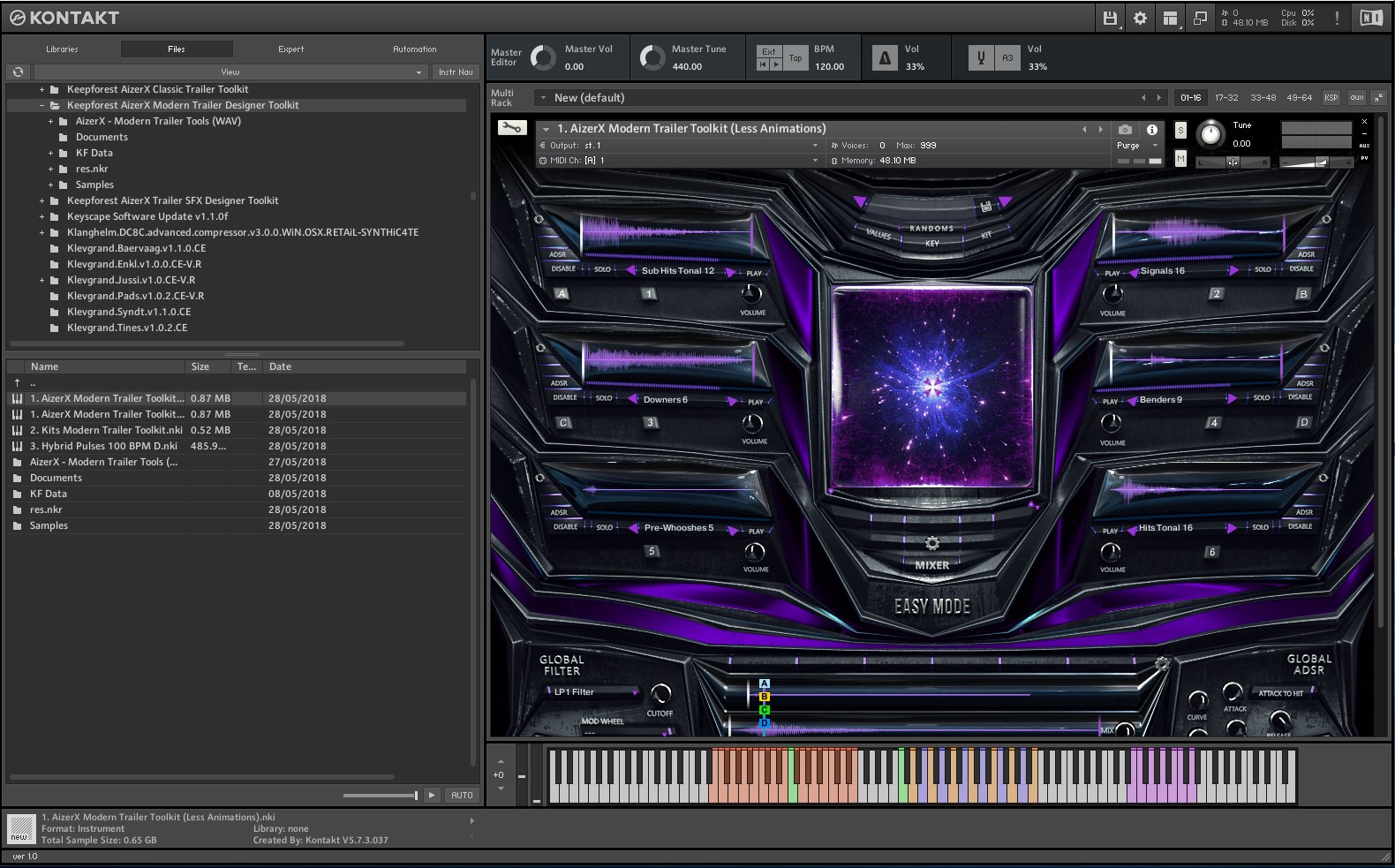Image resolution: width=1395 pixels, height=868 pixels.
Task: Open ADSR for Sub Hits Tonal 12 slot
Action: click(x=558, y=254)
